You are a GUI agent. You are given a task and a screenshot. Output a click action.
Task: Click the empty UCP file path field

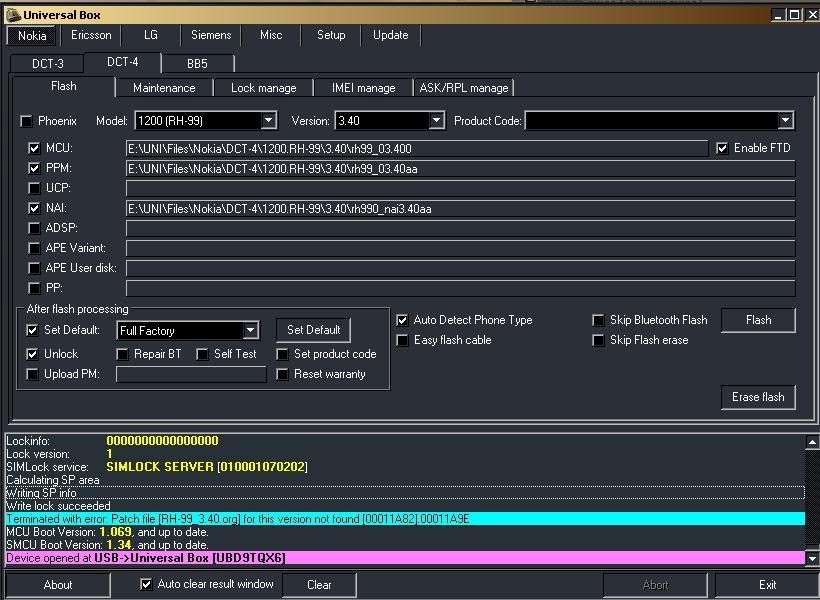coord(460,188)
